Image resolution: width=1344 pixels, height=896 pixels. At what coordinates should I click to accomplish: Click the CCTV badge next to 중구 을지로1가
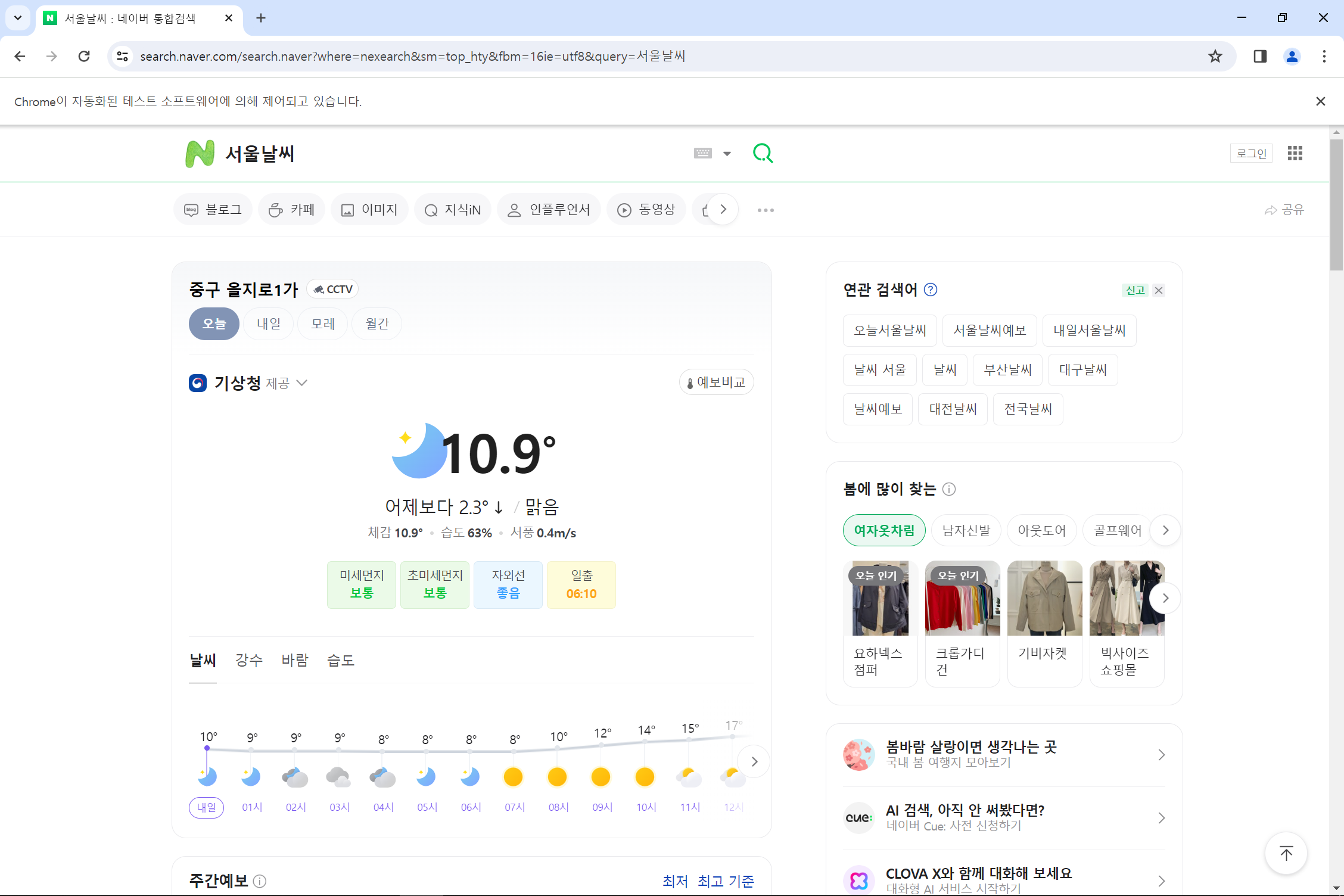pos(332,290)
